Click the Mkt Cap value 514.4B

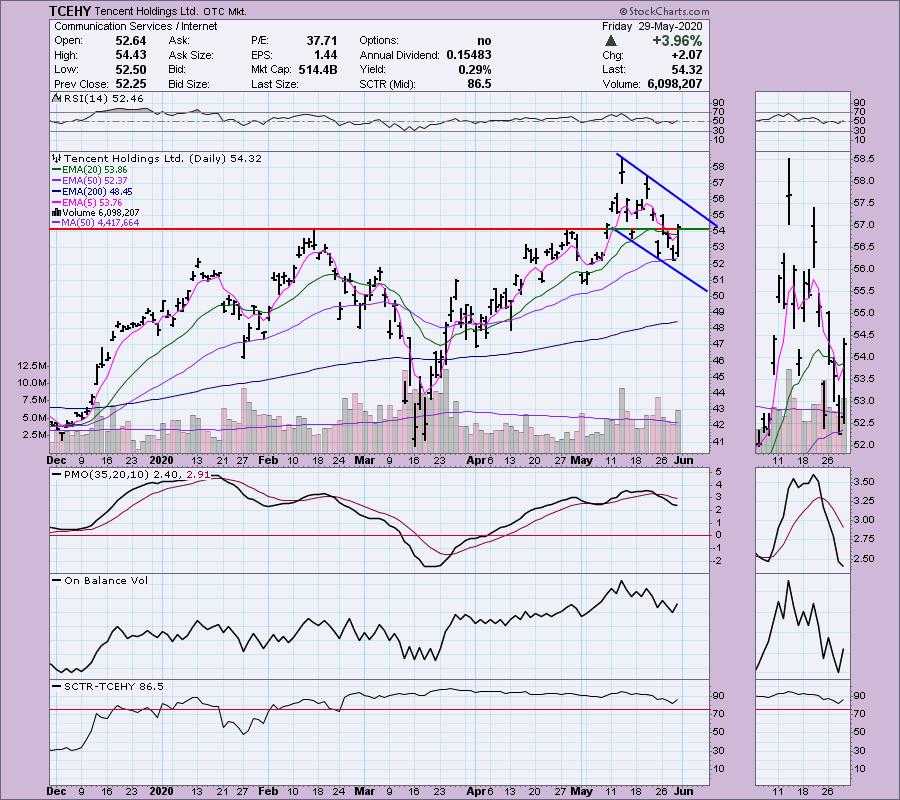pyautogui.click(x=318, y=69)
